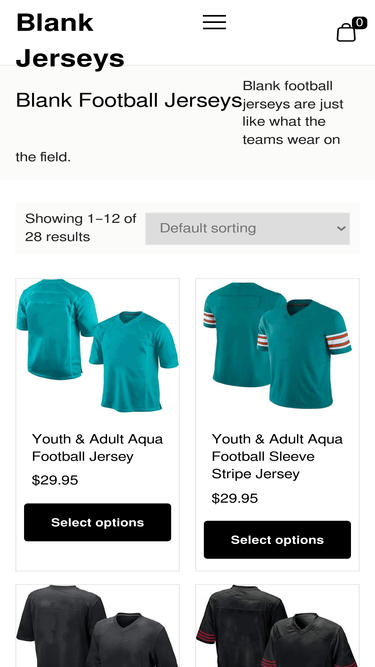Open the Default sorting dropdown

[247, 228]
